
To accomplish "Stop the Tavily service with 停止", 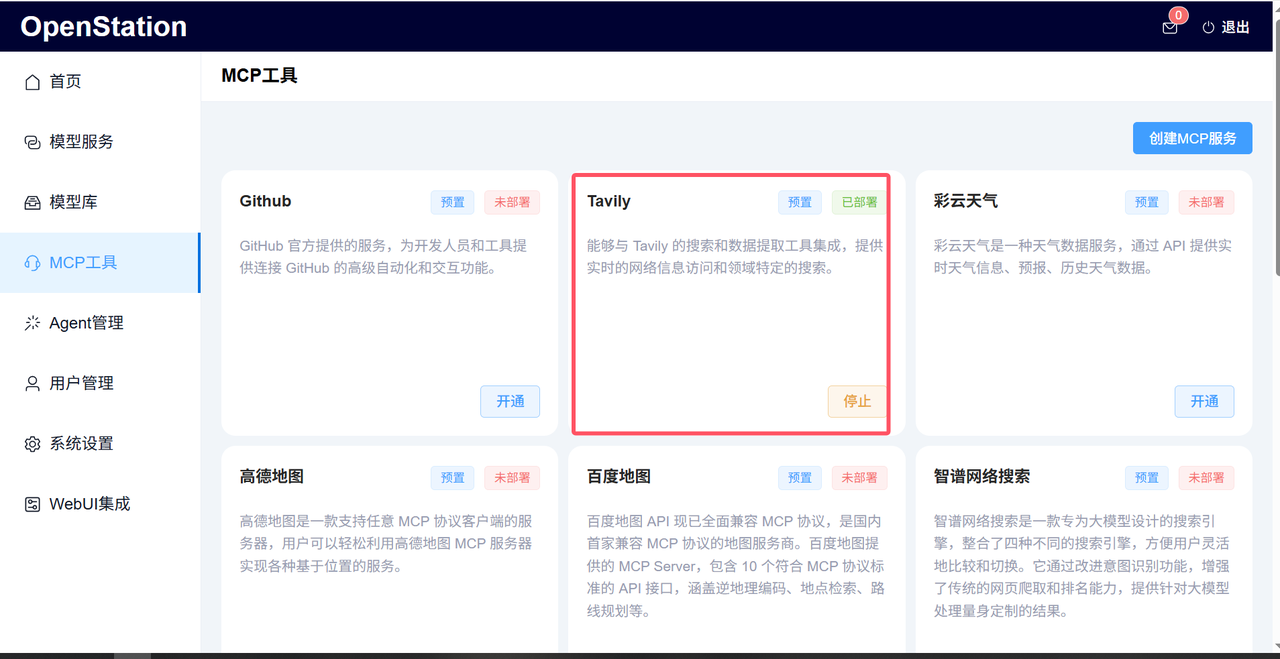I will point(857,401).
